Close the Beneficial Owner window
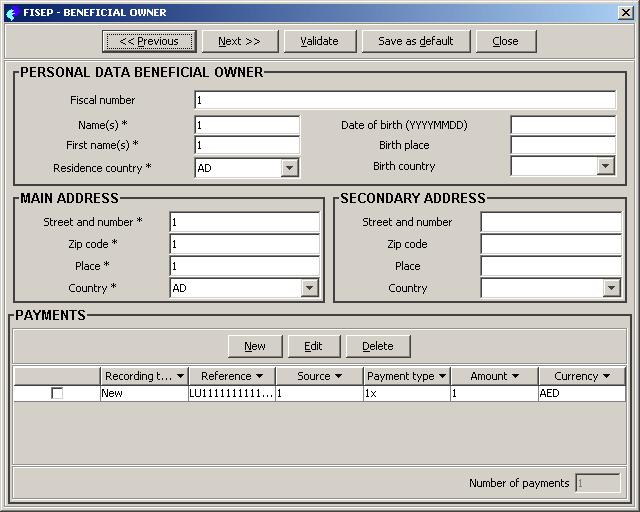 pos(625,13)
